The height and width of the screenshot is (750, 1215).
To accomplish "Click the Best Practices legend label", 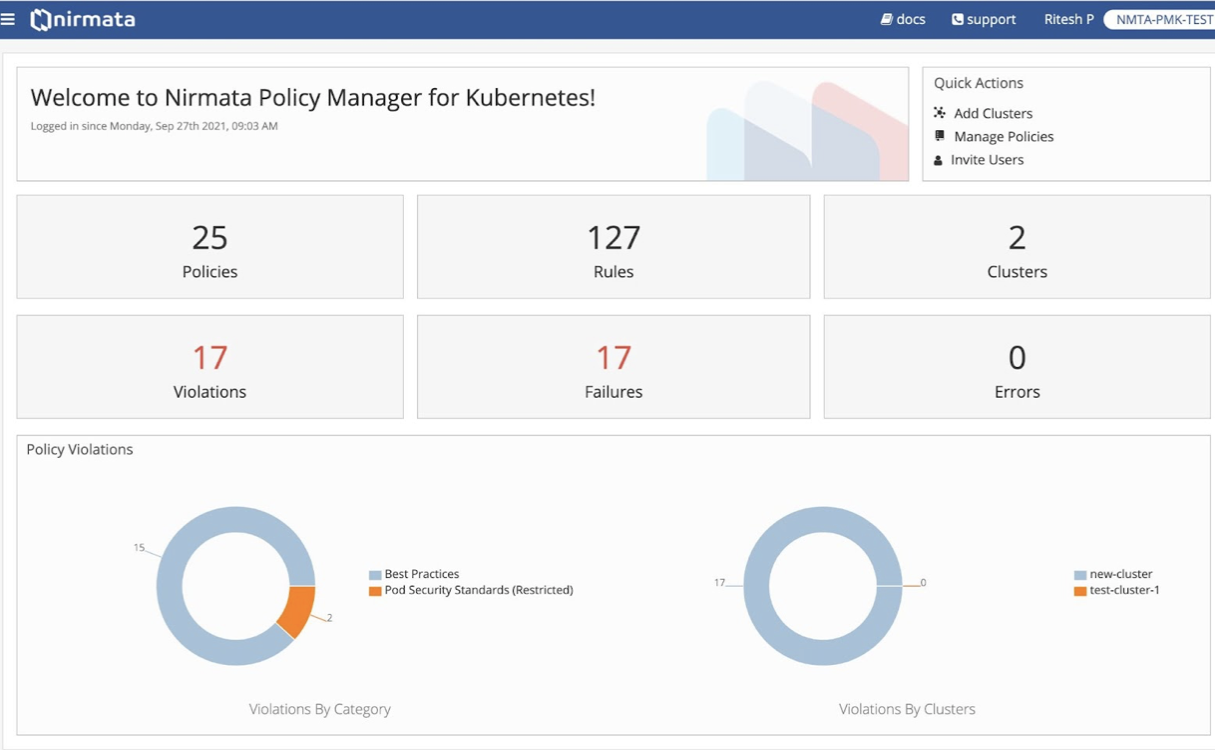I will [x=422, y=574].
